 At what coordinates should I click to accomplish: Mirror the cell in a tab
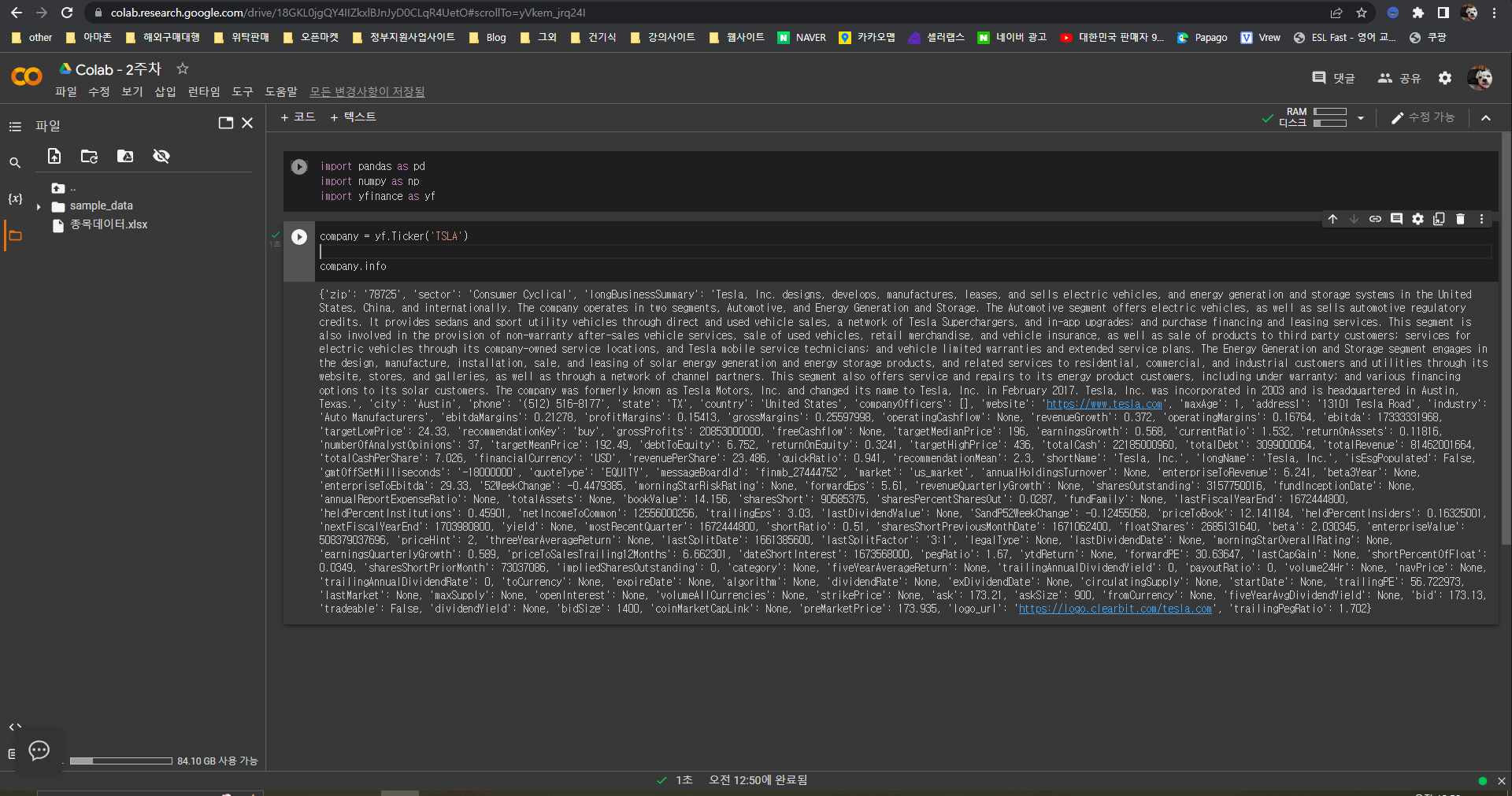point(1439,219)
